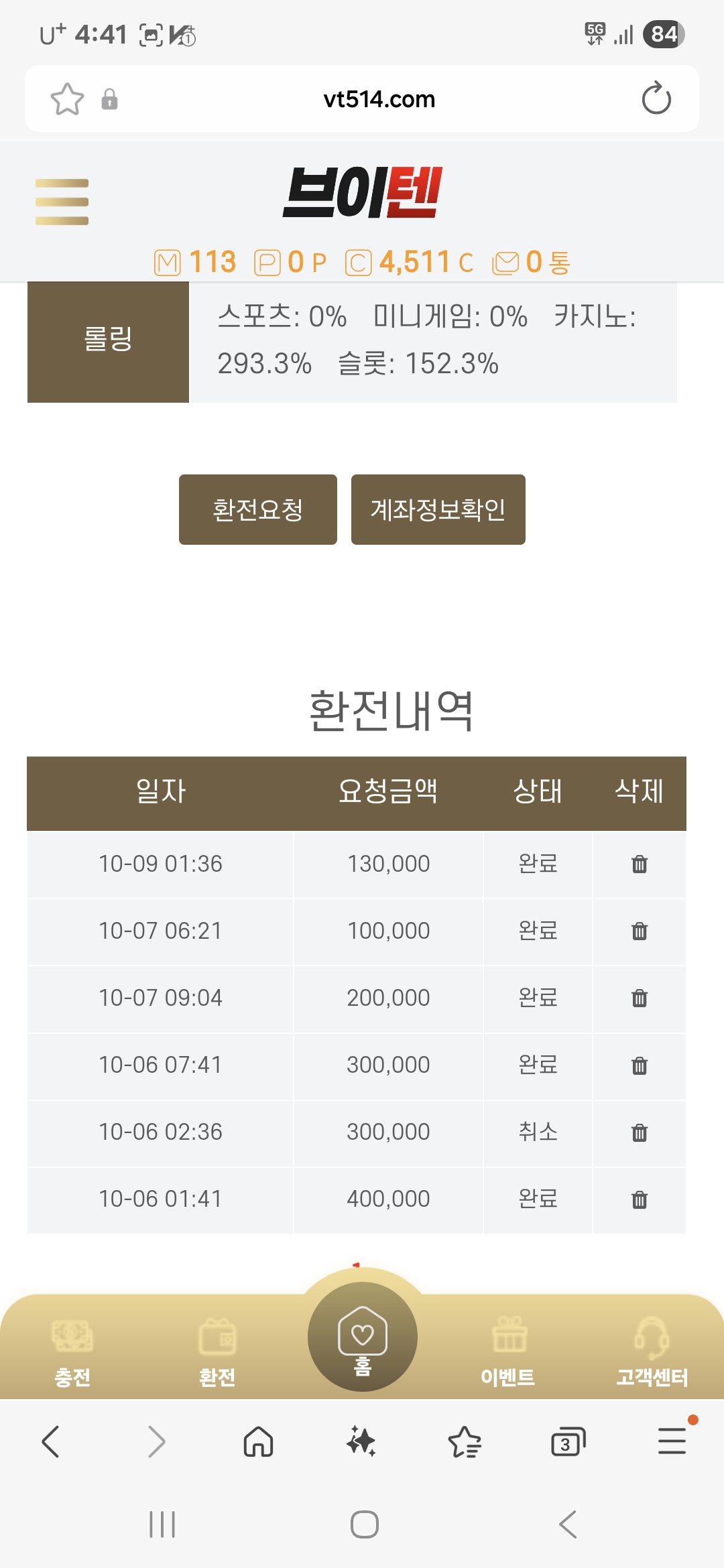The height and width of the screenshot is (1568, 724).
Task: Open browser tabs switcher showing 3
Action: 567,1442
